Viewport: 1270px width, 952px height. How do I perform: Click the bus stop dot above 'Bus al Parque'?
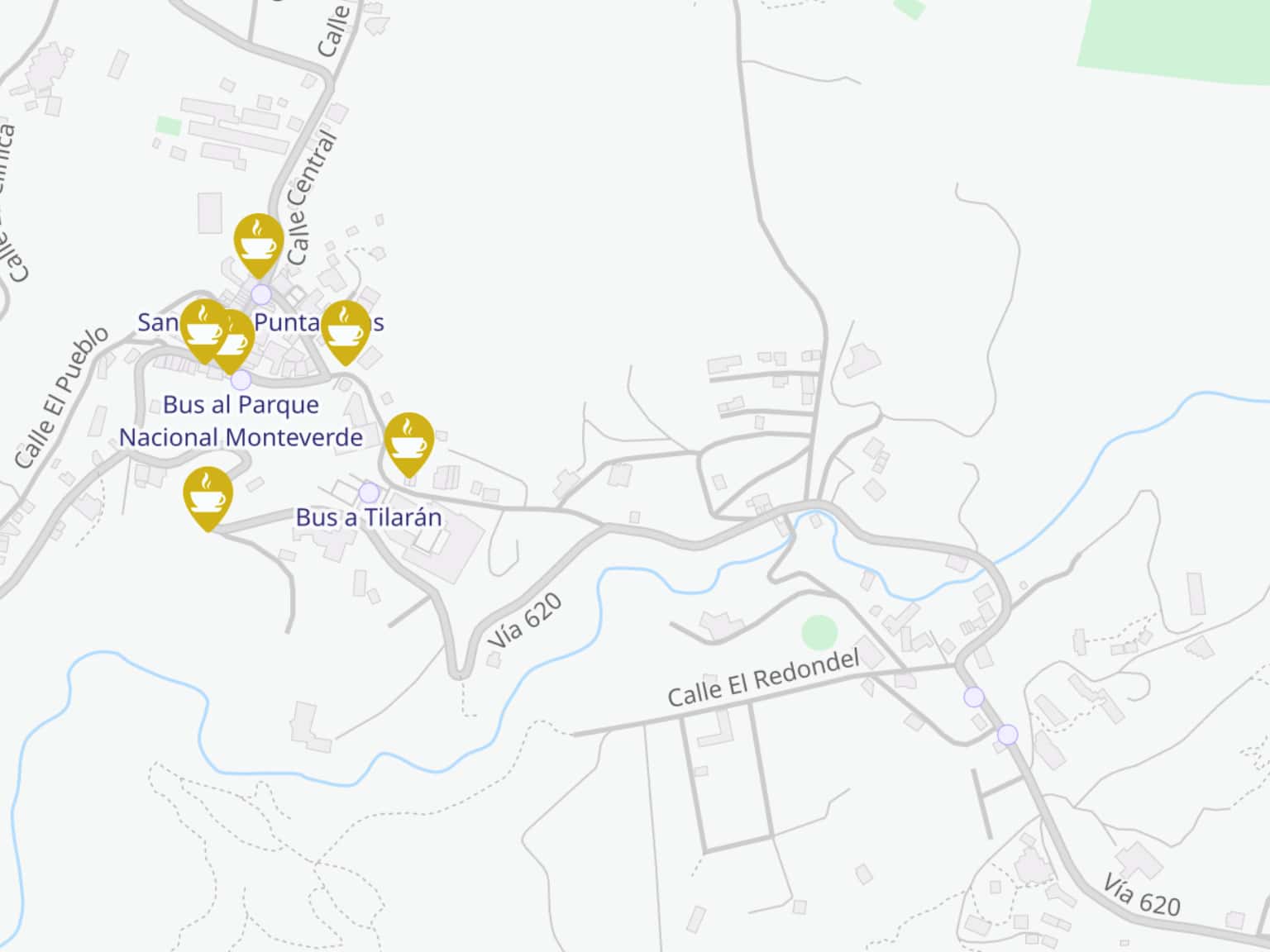tap(241, 380)
